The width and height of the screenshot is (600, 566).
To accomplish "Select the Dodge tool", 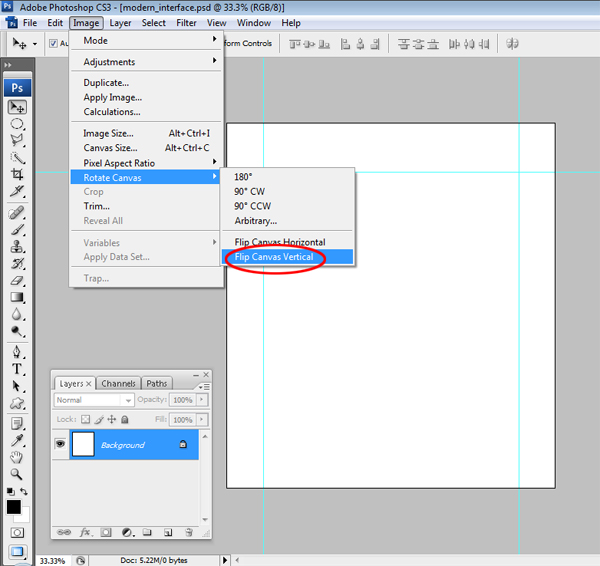I will 17,331.
